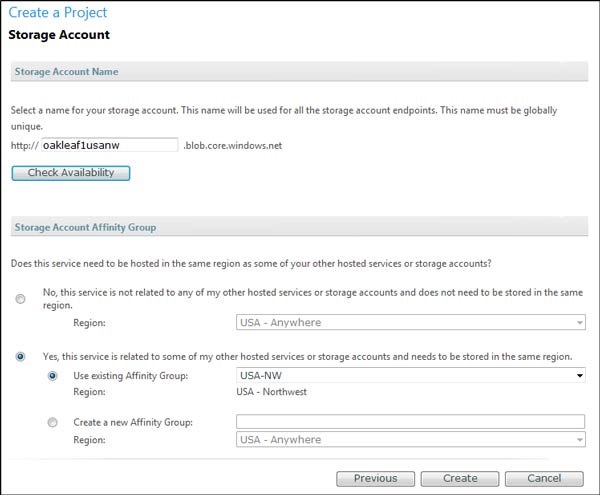Click the Cancel button

click(x=544, y=479)
